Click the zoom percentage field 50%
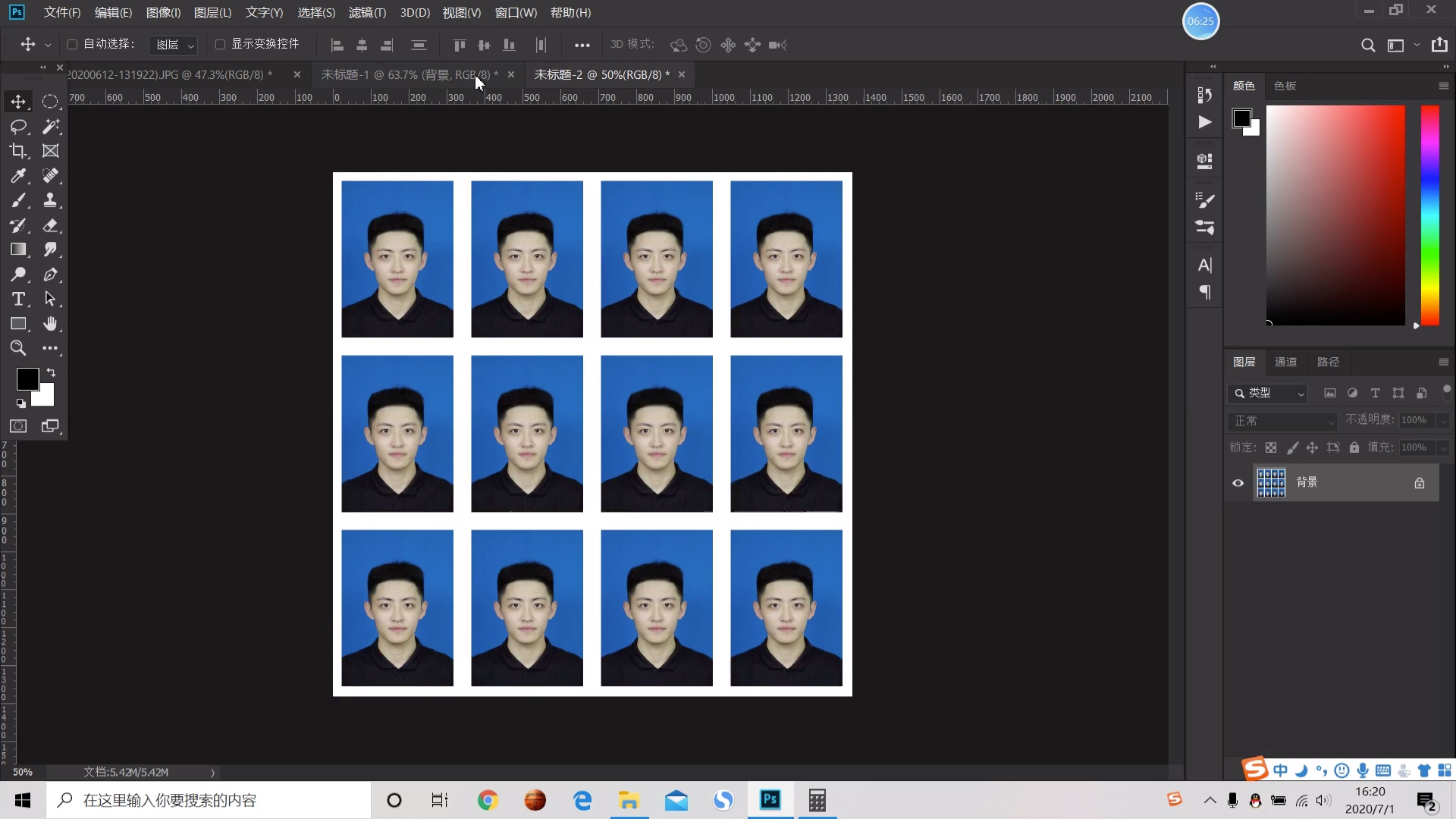1456x819 pixels. tap(23, 772)
